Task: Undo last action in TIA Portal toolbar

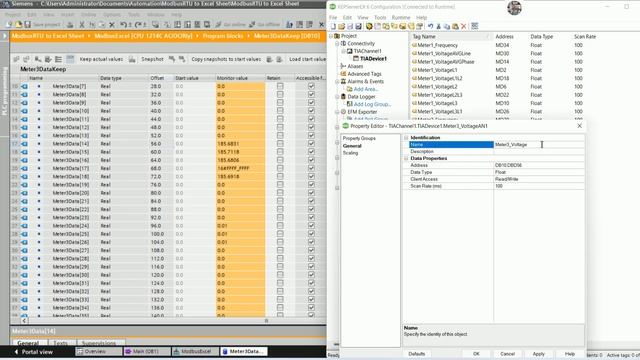Action: [124, 25]
